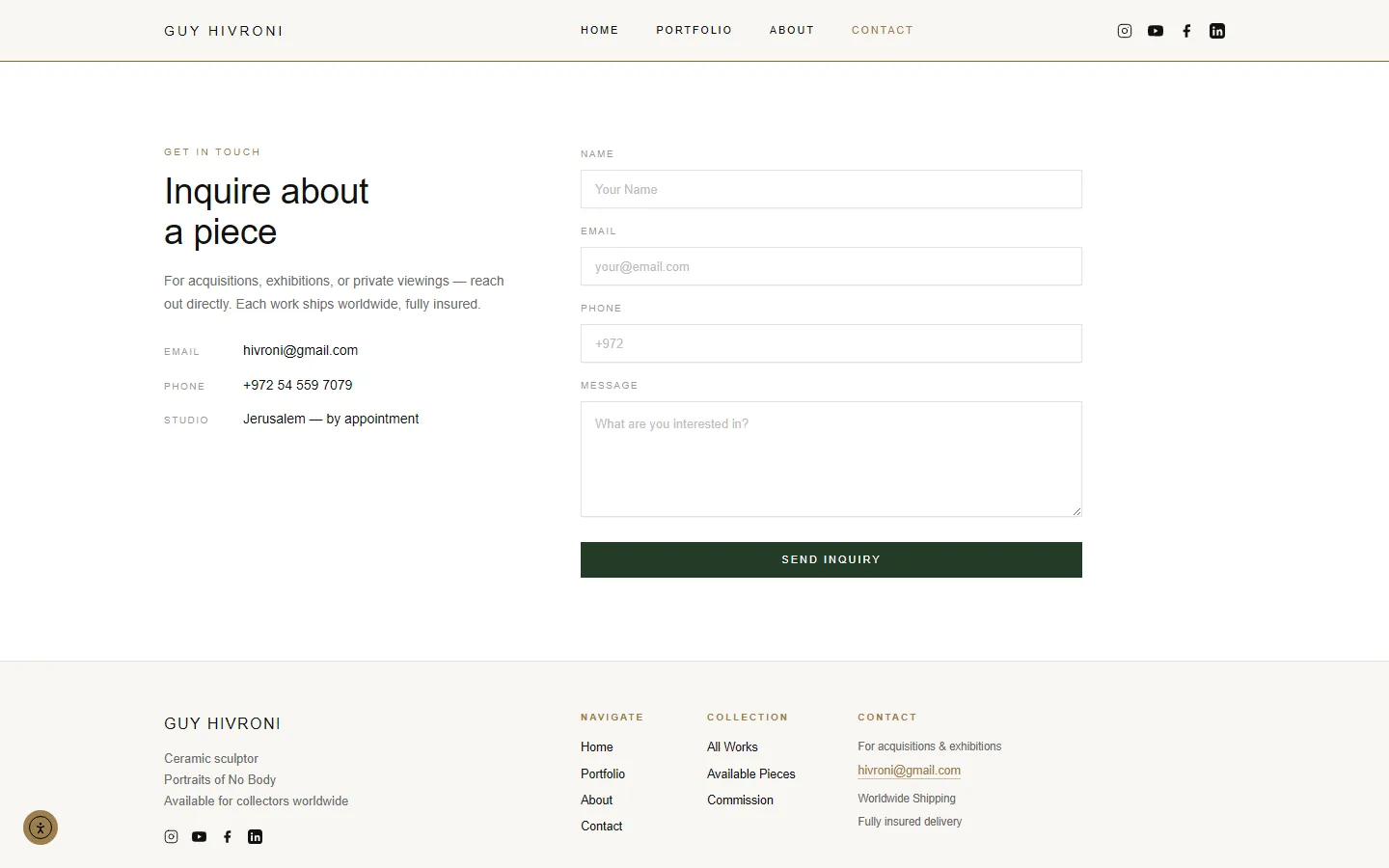
Task: Open the accessibility widget button
Action: coord(41,827)
